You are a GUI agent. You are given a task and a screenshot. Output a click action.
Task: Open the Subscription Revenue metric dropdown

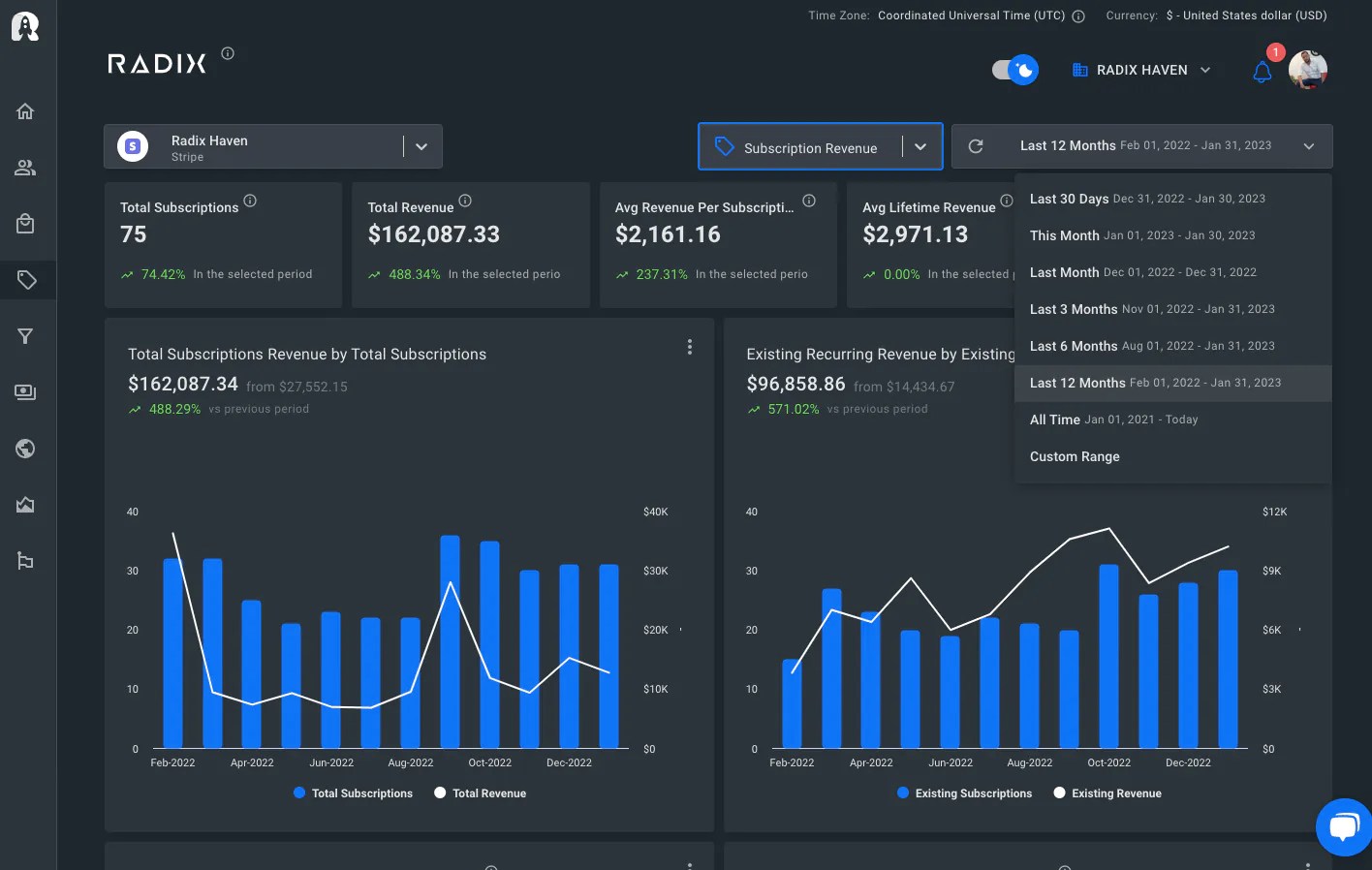(x=920, y=146)
